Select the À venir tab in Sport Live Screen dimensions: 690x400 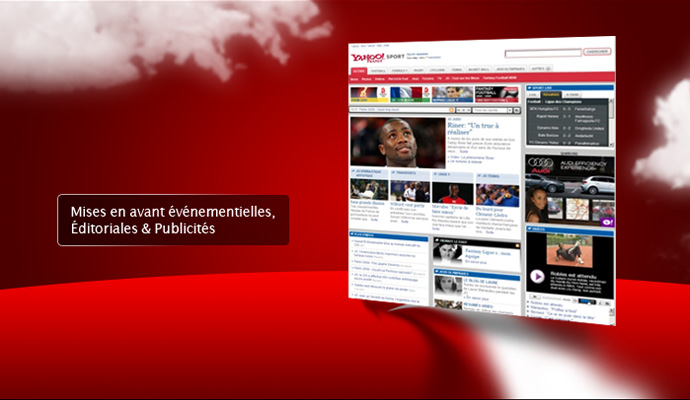pyautogui.click(x=572, y=95)
